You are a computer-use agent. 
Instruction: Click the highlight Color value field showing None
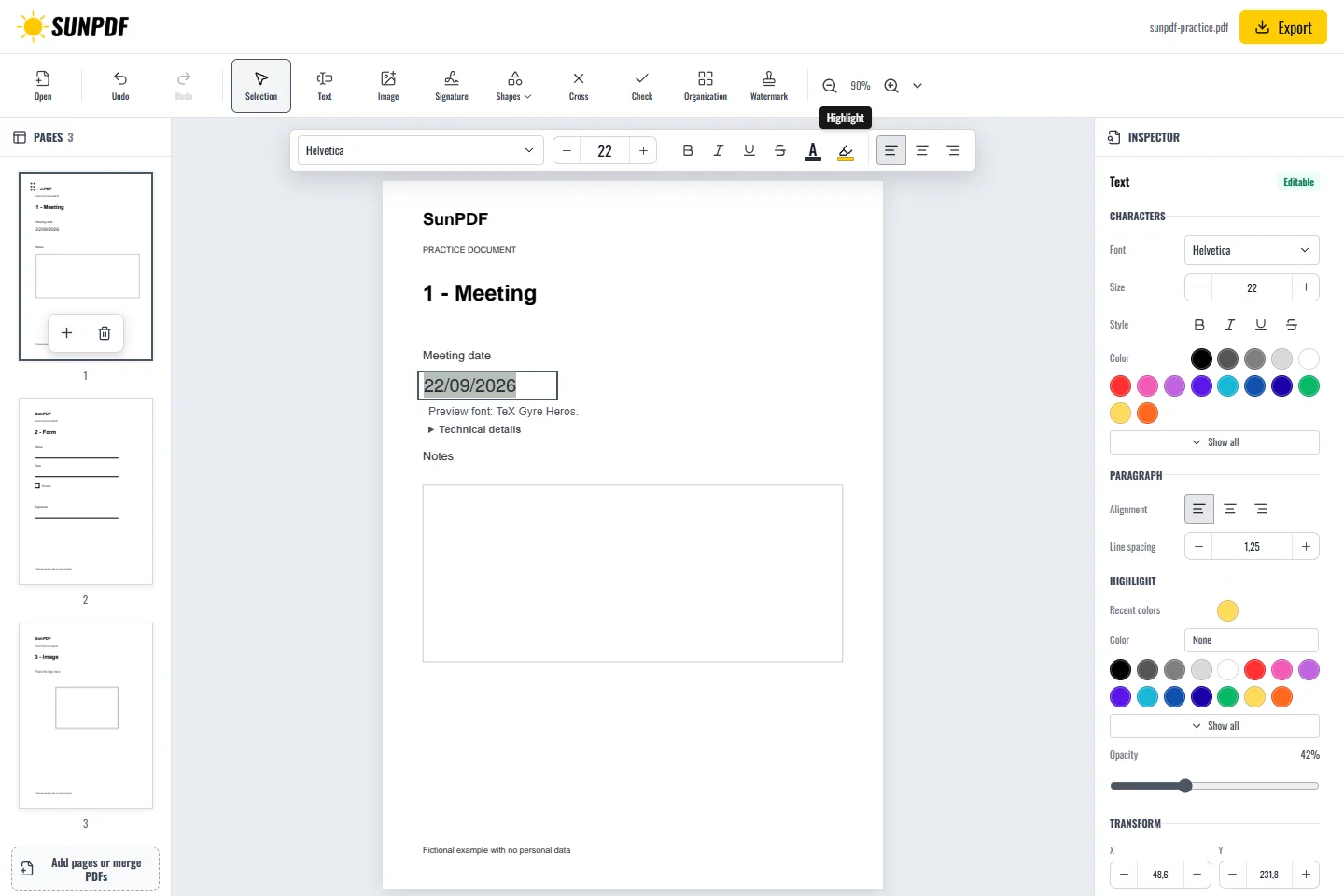click(x=1252, y=640)
